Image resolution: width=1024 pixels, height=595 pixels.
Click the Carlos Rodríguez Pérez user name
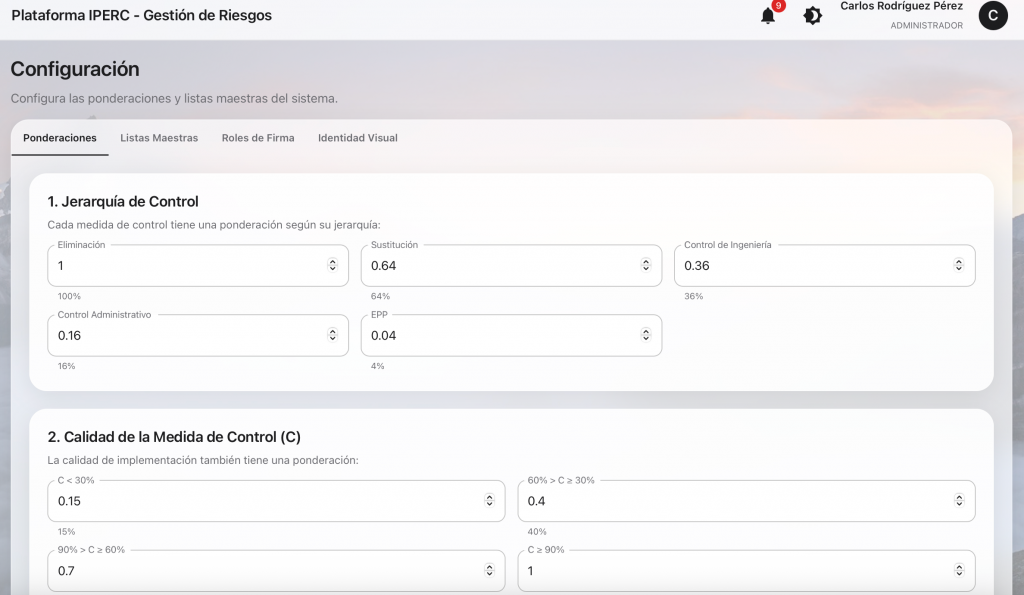click(901, 7)
